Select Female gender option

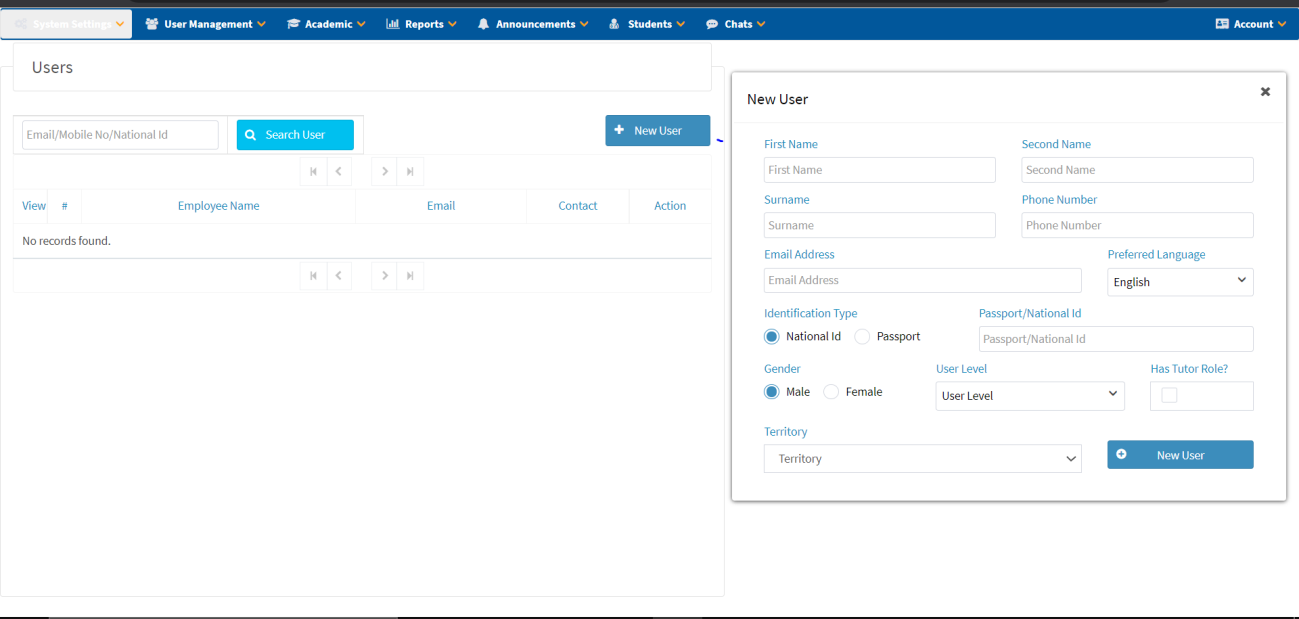tap(831, 392)
